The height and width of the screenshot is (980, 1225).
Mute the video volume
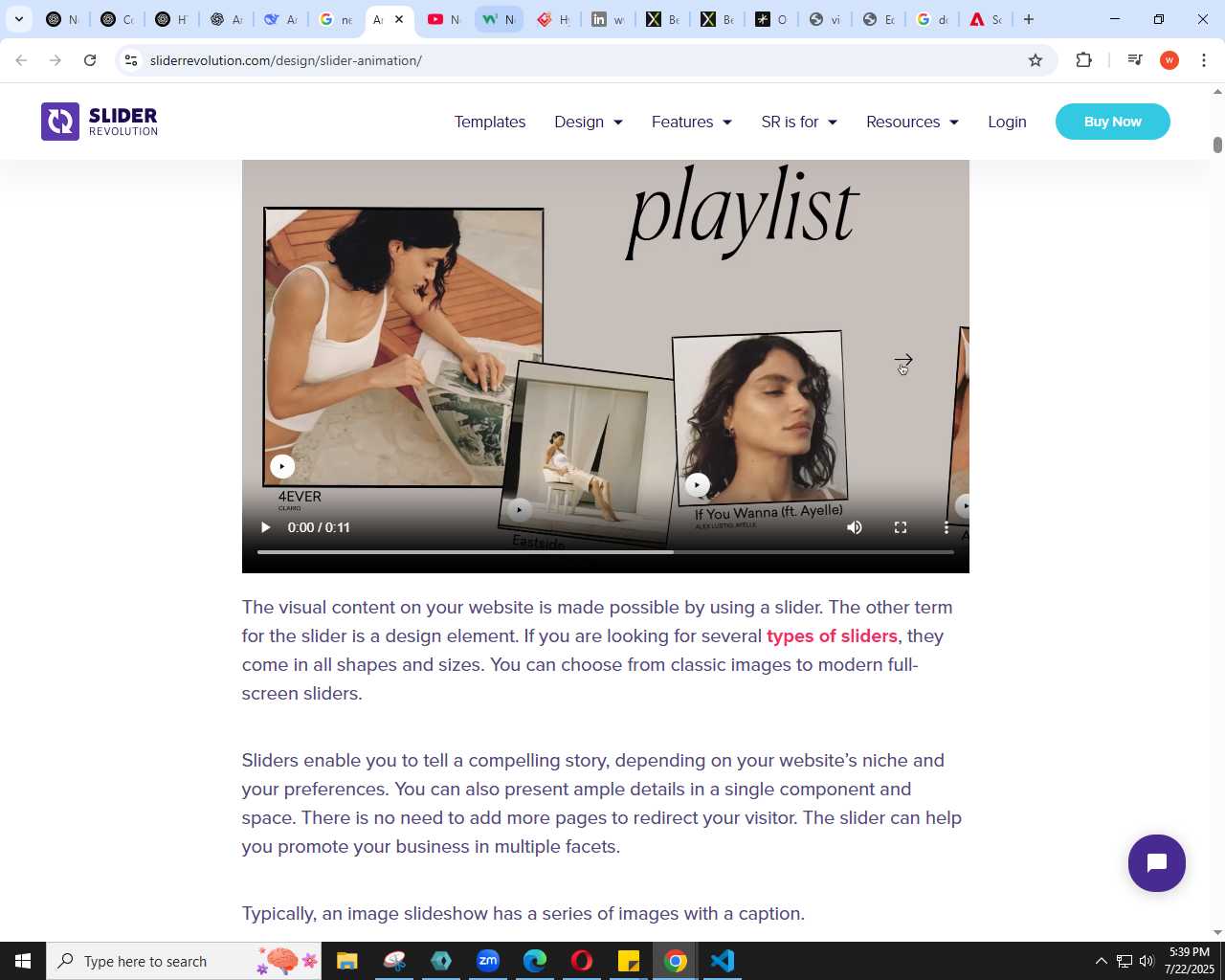click(855, 527)
